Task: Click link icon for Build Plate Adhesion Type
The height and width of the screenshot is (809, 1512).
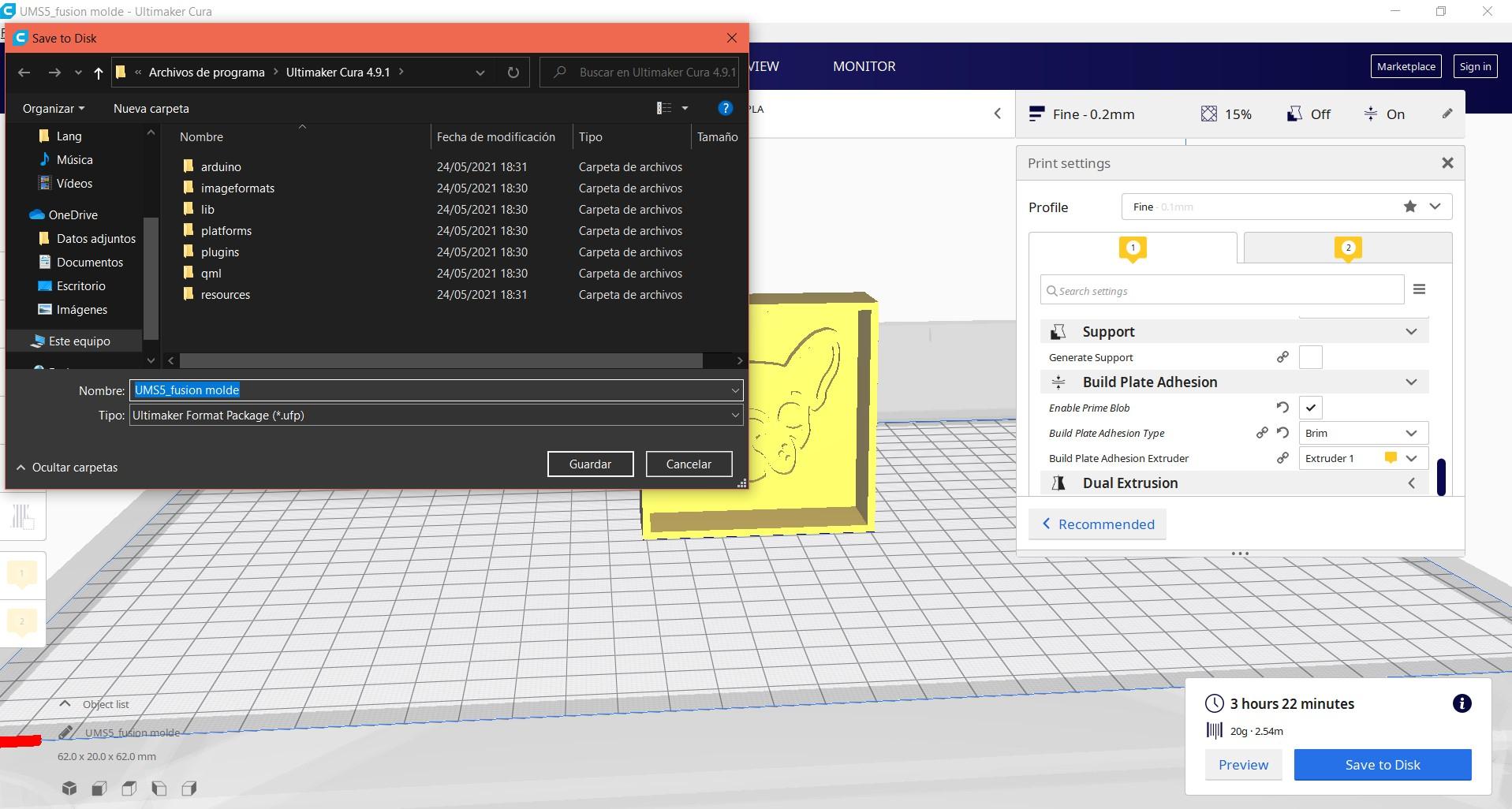Action: 1262,433
